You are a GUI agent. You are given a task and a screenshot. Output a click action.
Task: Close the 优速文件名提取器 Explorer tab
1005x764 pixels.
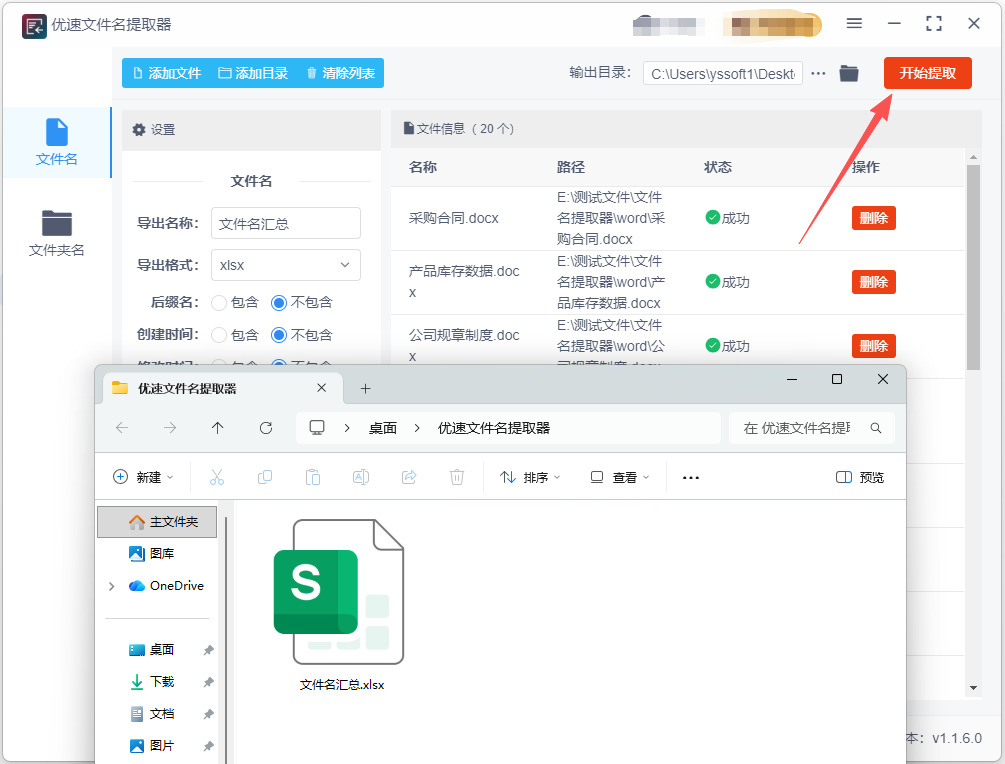point(322,388)
